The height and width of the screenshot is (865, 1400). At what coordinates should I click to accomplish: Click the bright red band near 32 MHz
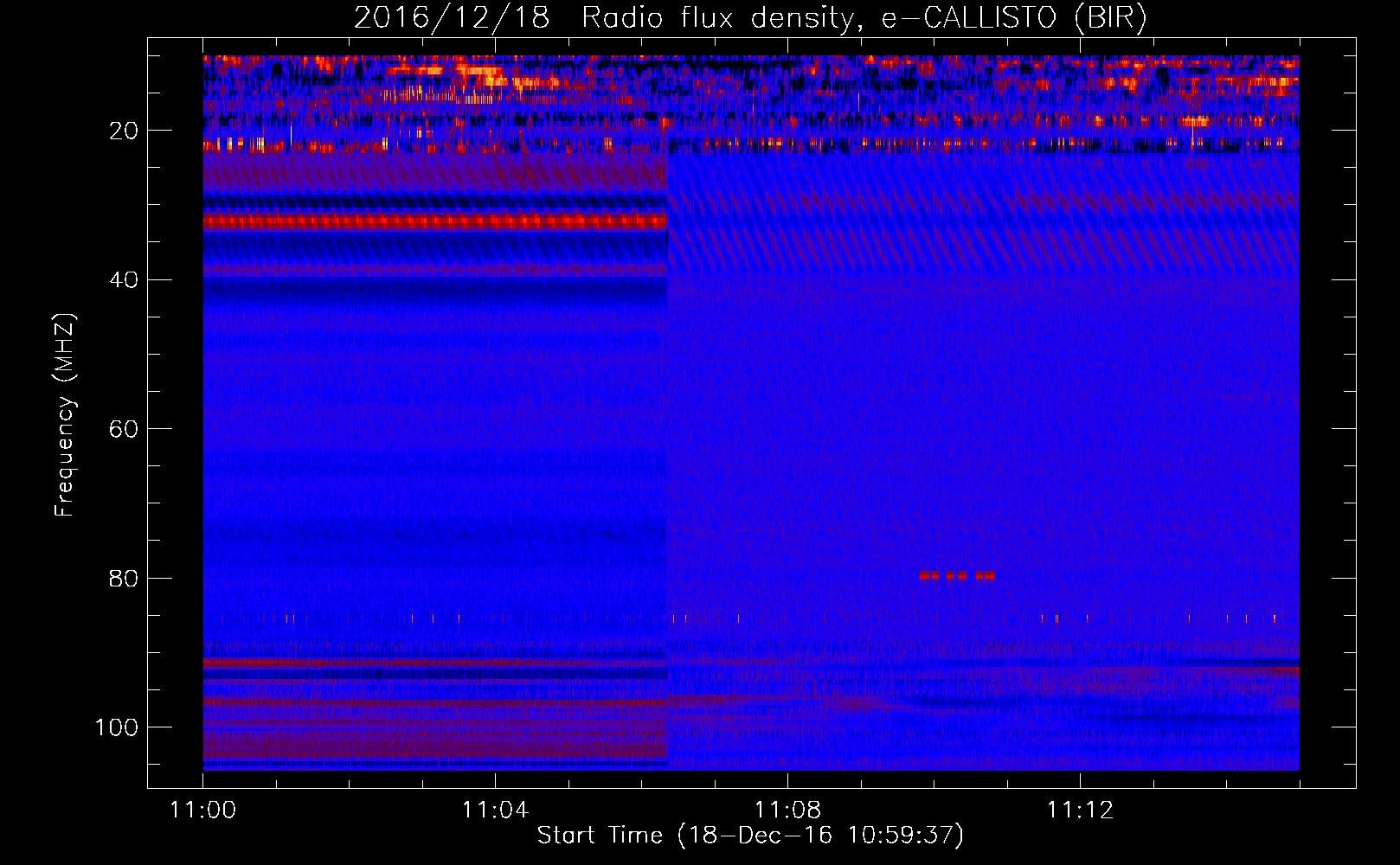coord(435,221)
